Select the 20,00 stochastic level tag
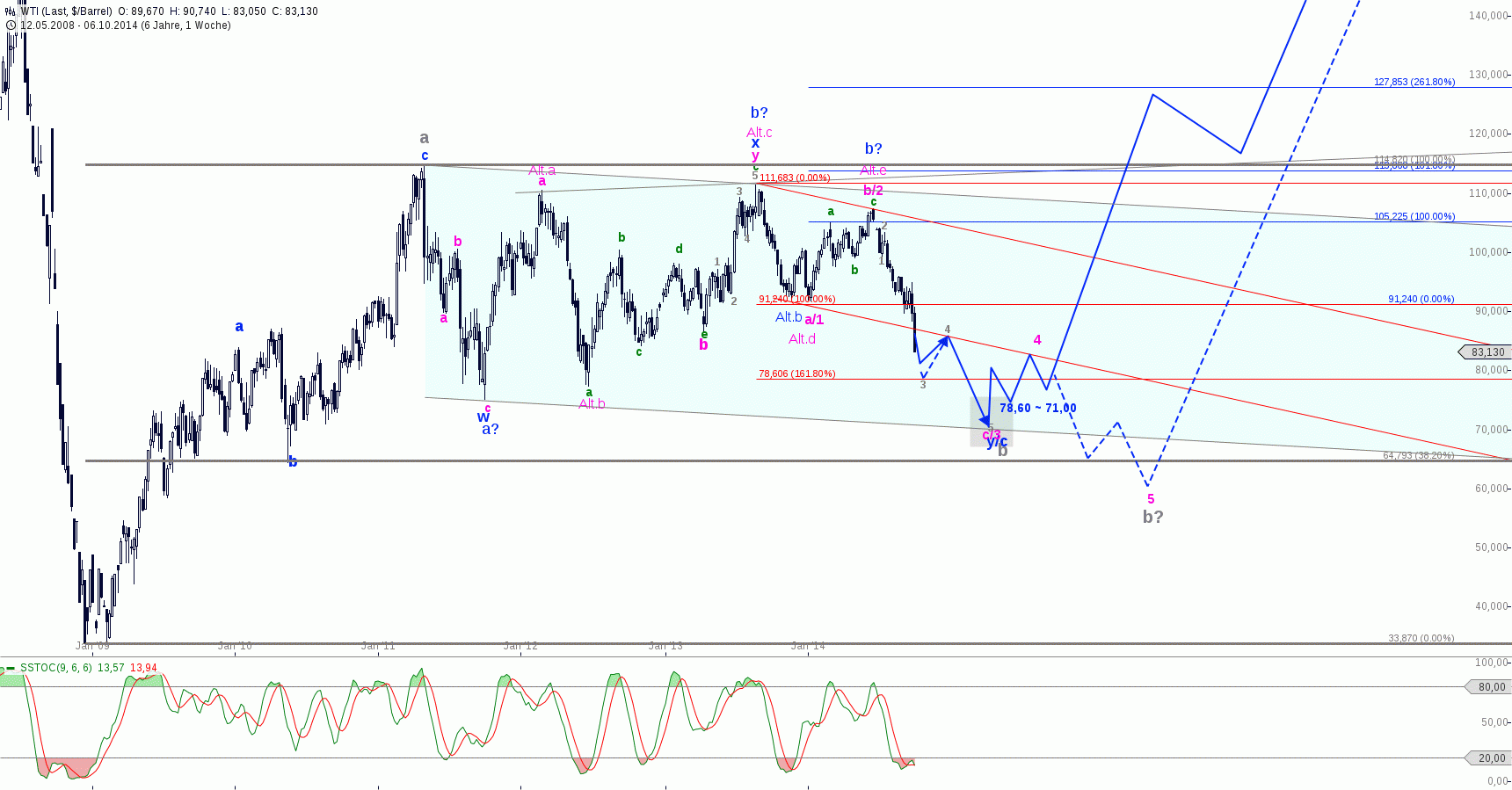 [x=1491, y=758]
